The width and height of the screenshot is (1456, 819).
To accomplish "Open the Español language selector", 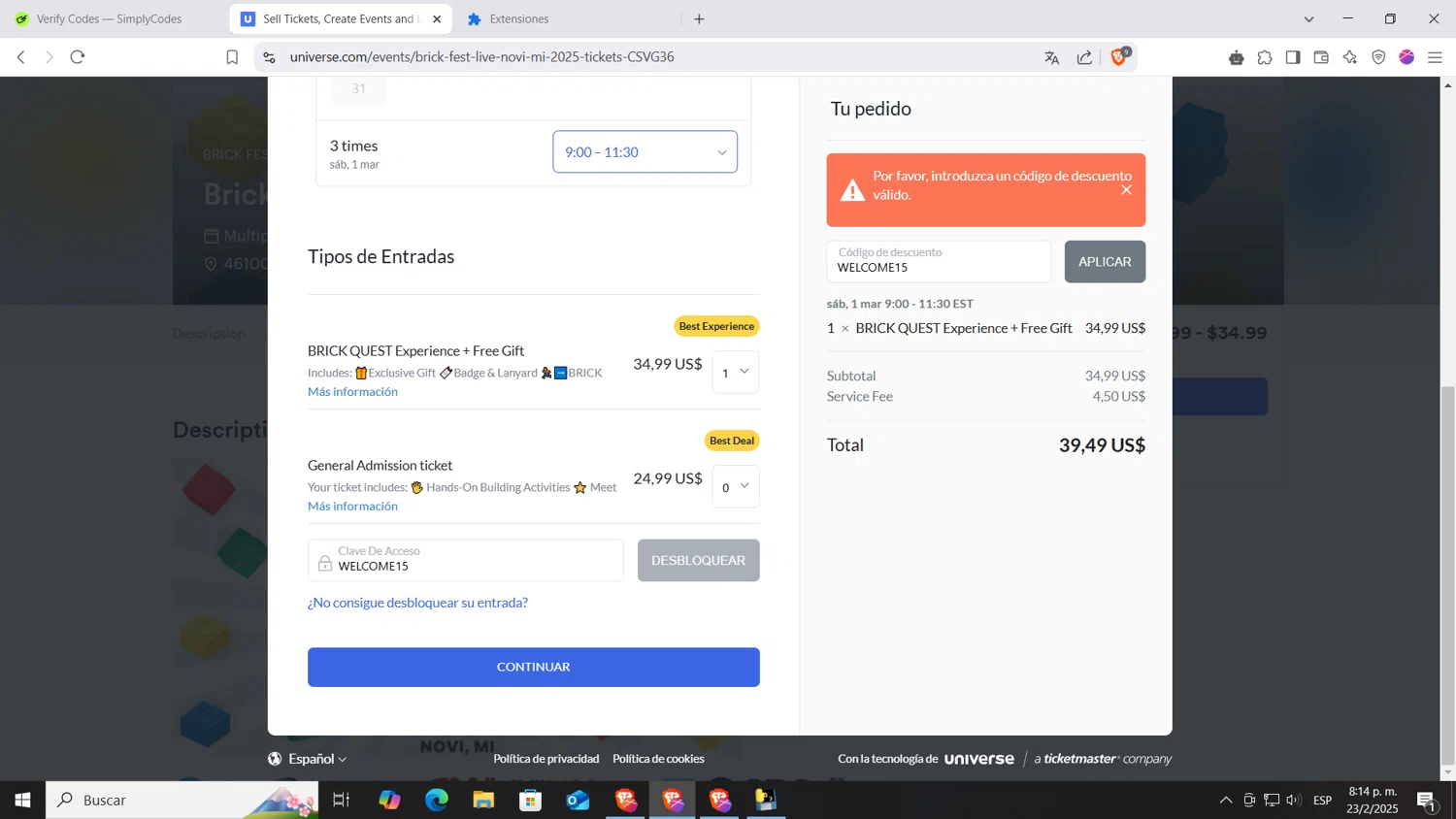I will (308, 759).
